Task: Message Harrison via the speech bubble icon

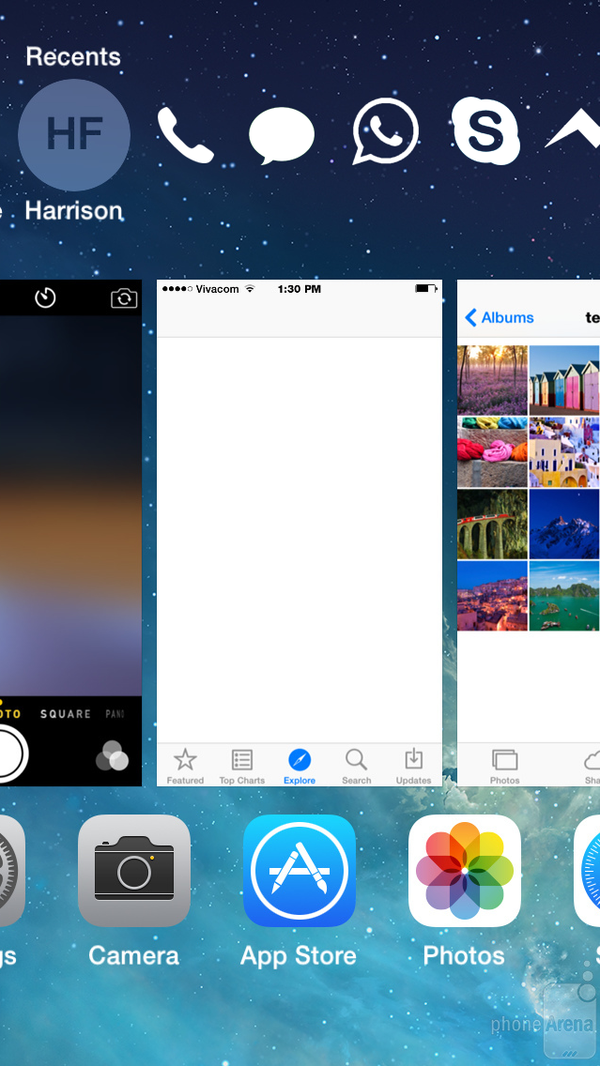Action: [x=281, y=135]
